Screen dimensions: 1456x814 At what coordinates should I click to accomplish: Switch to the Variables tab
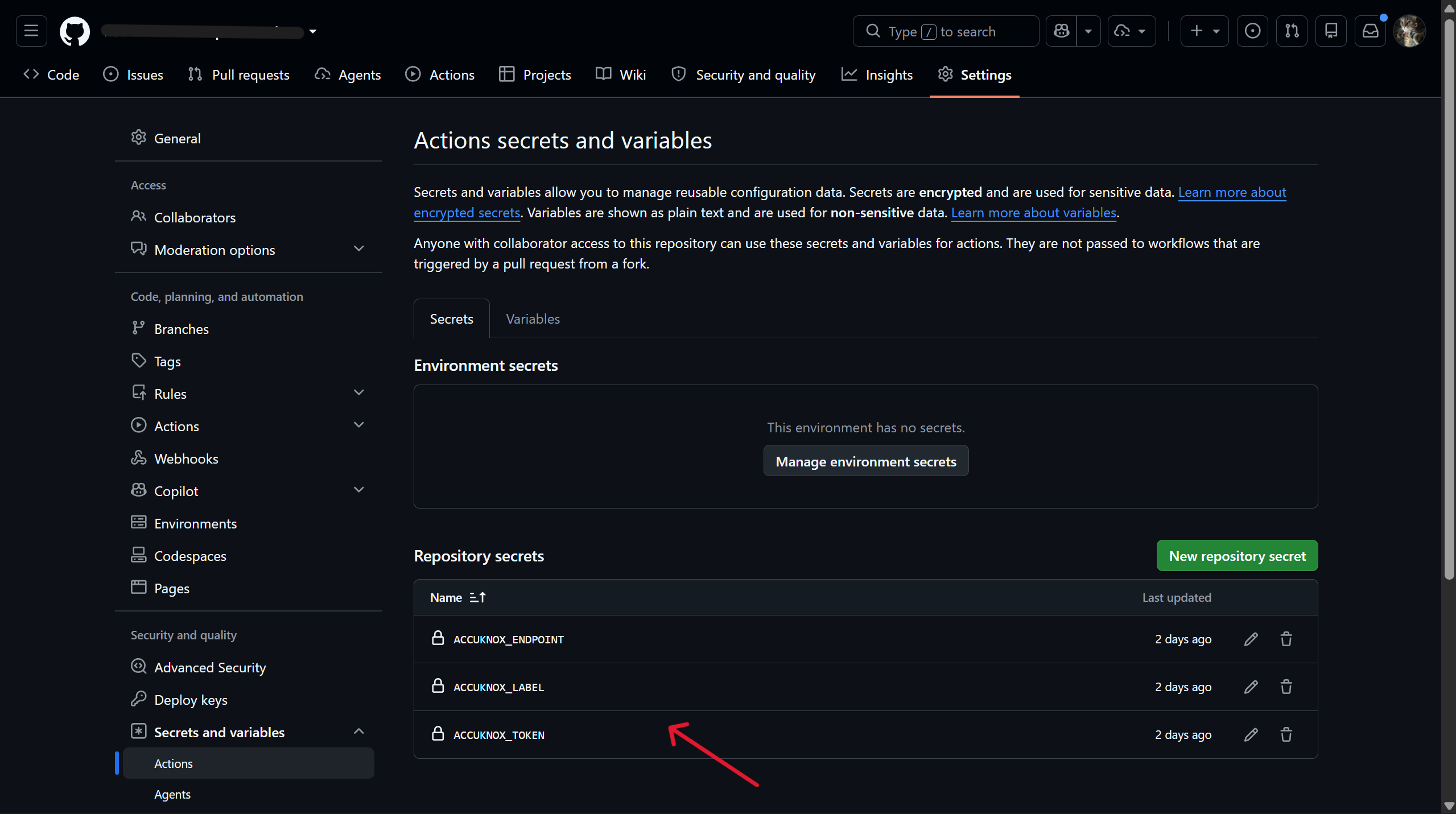[x=533, y=319]
